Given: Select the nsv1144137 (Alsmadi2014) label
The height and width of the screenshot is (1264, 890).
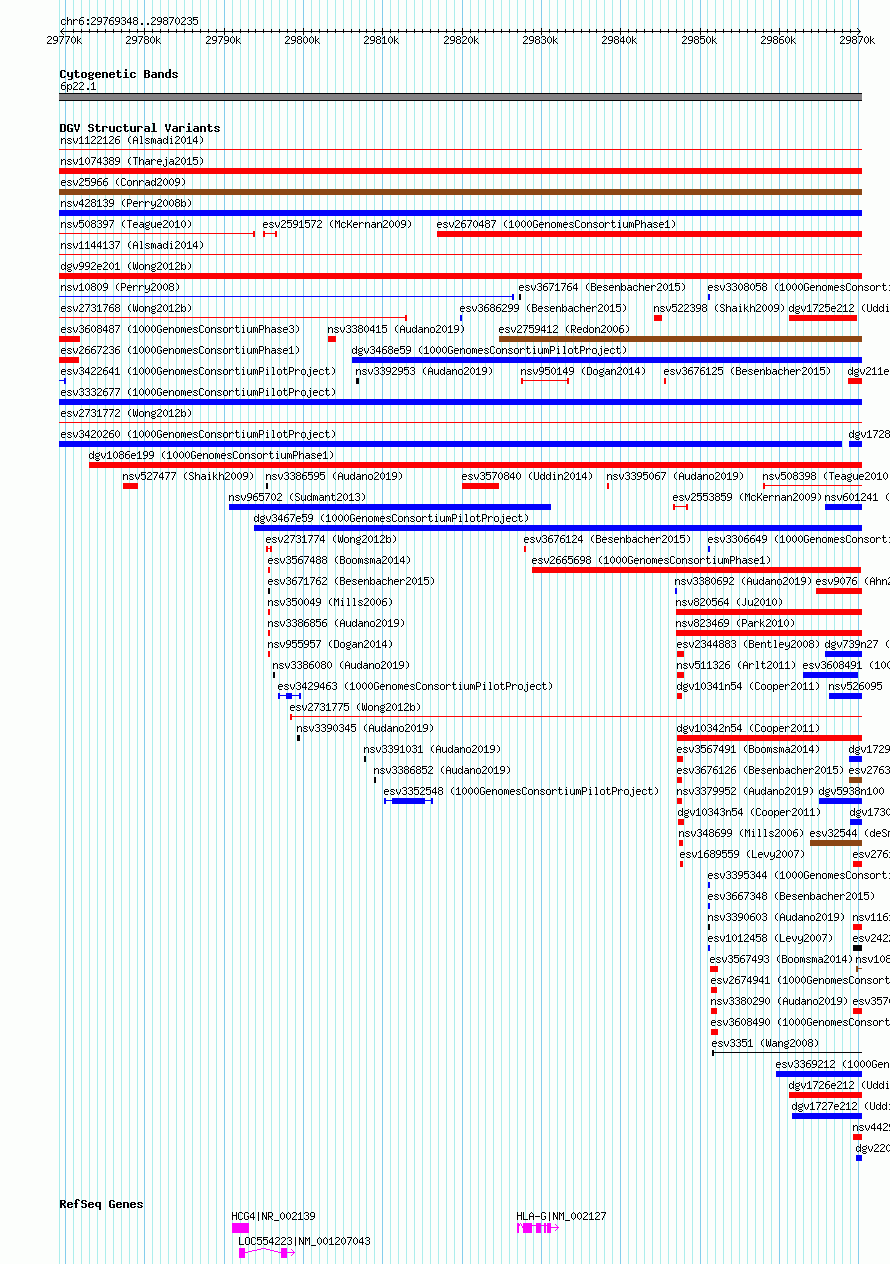Looking at the screenshot, I should [131, 245].
